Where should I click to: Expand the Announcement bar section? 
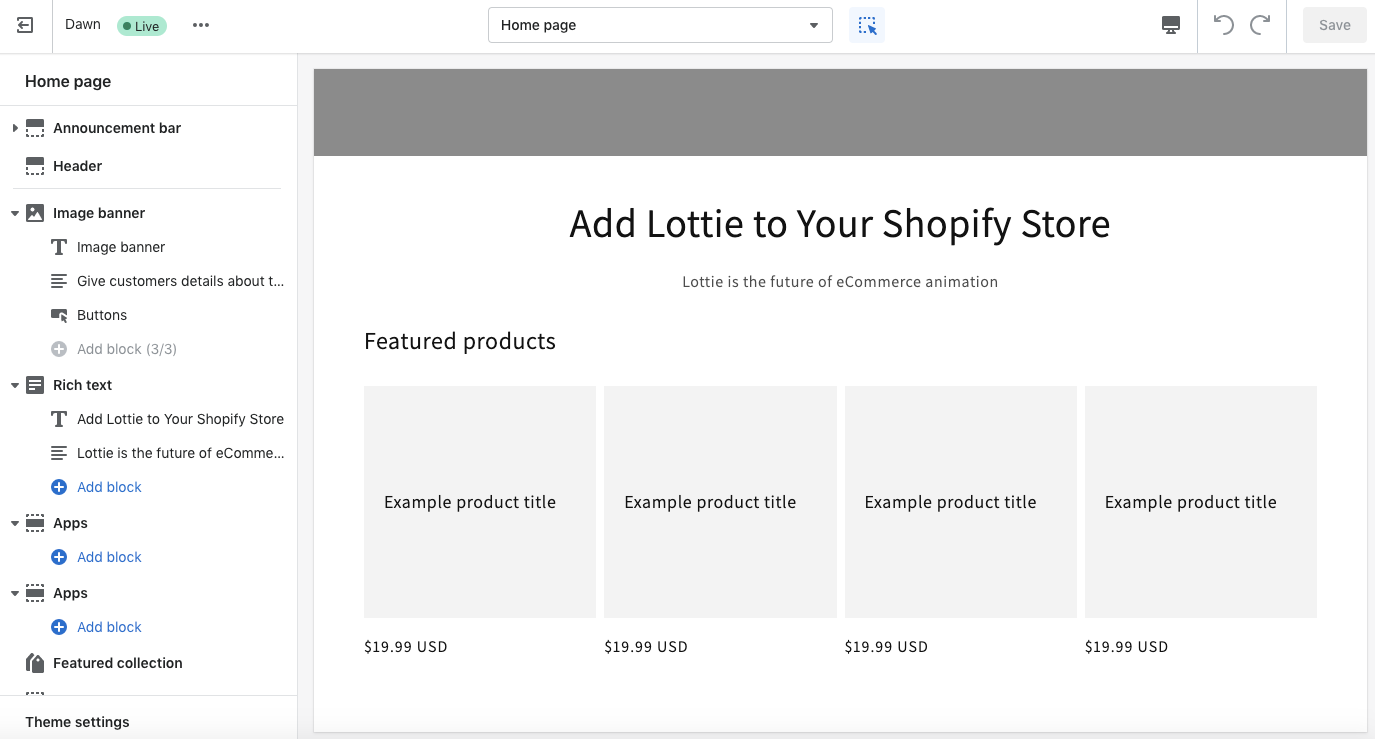[x=15, y=128]
